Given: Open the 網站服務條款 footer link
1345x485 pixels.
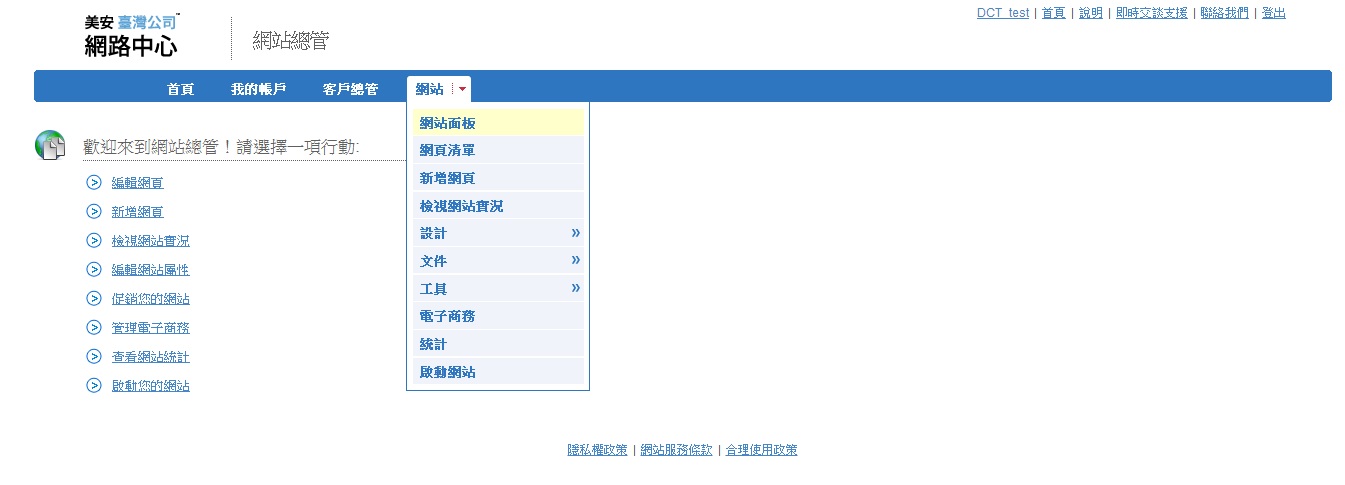Looking at the screenshot, I should pos(676,450).
